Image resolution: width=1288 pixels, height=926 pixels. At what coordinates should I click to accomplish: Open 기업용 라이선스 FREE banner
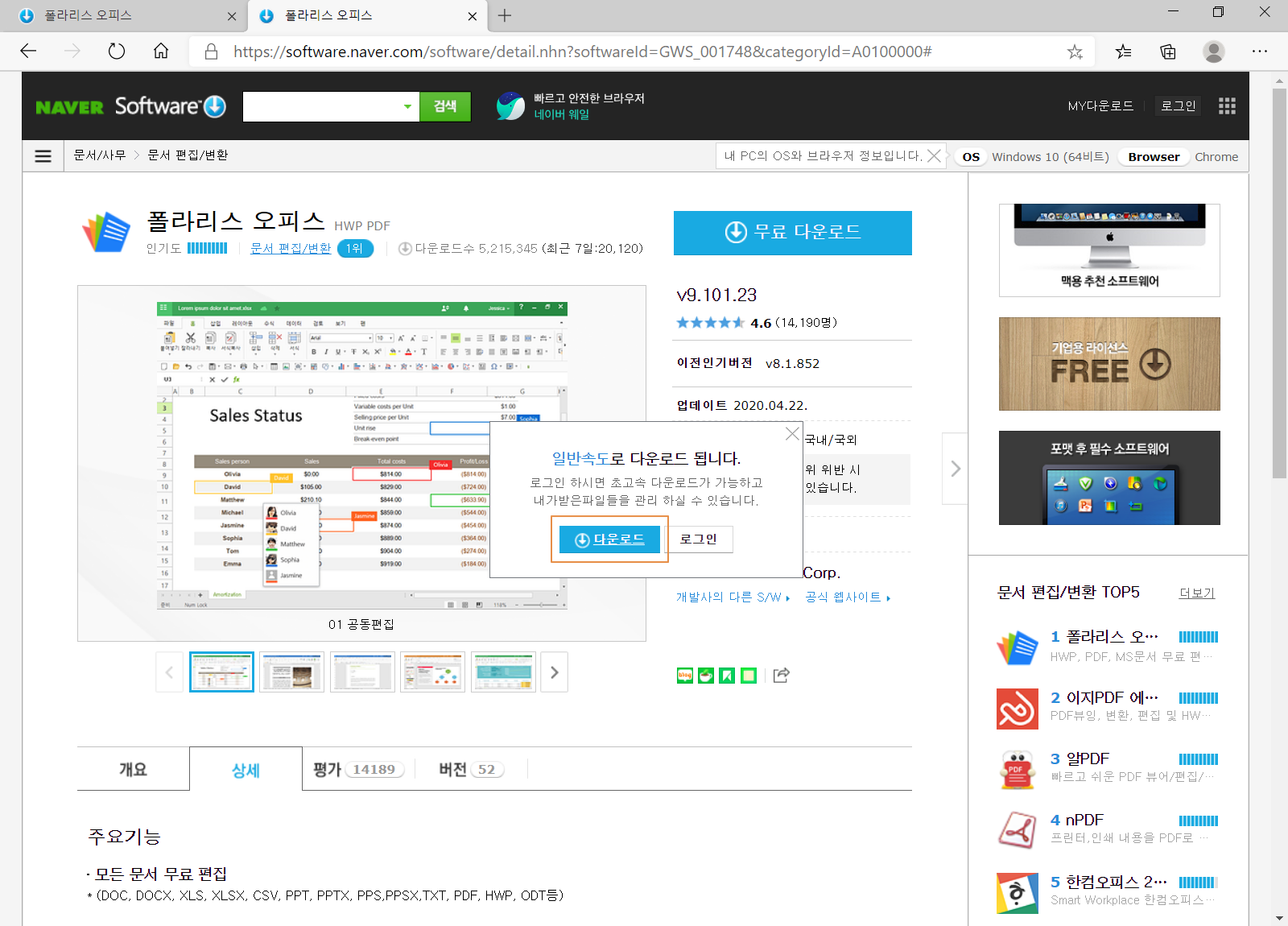[1109, 364]
